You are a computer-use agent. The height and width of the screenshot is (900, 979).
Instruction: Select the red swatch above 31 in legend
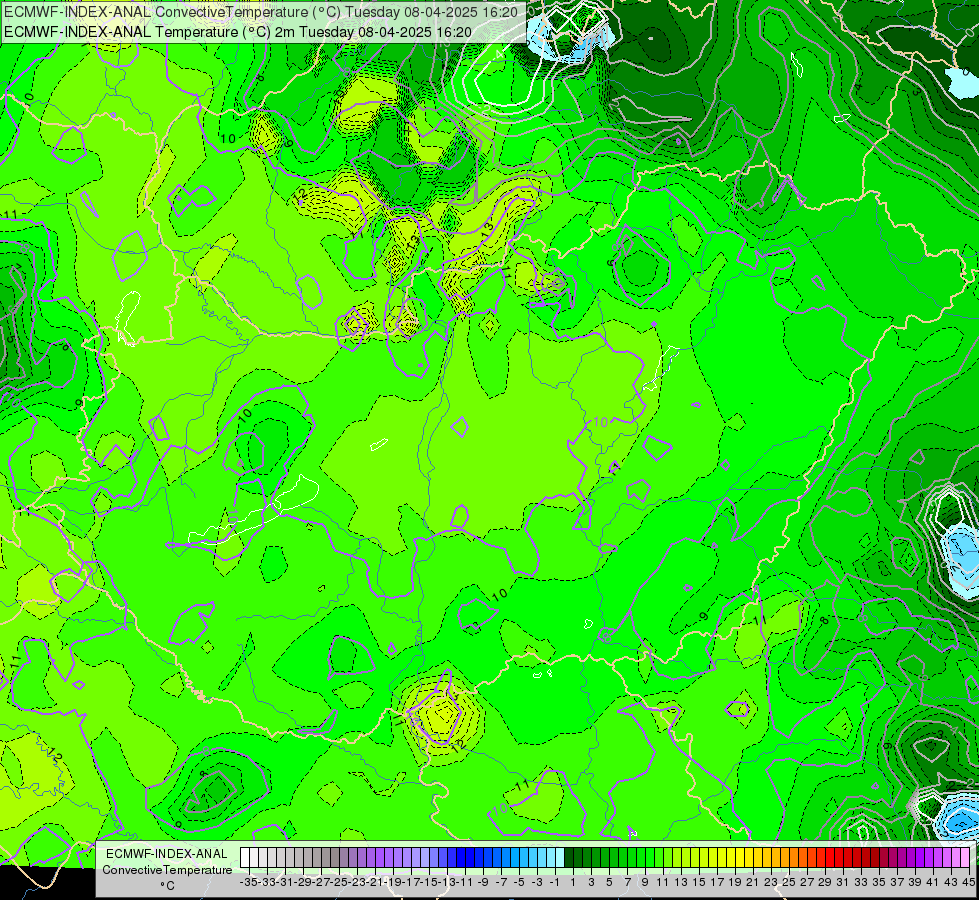[x=840, y=858]
